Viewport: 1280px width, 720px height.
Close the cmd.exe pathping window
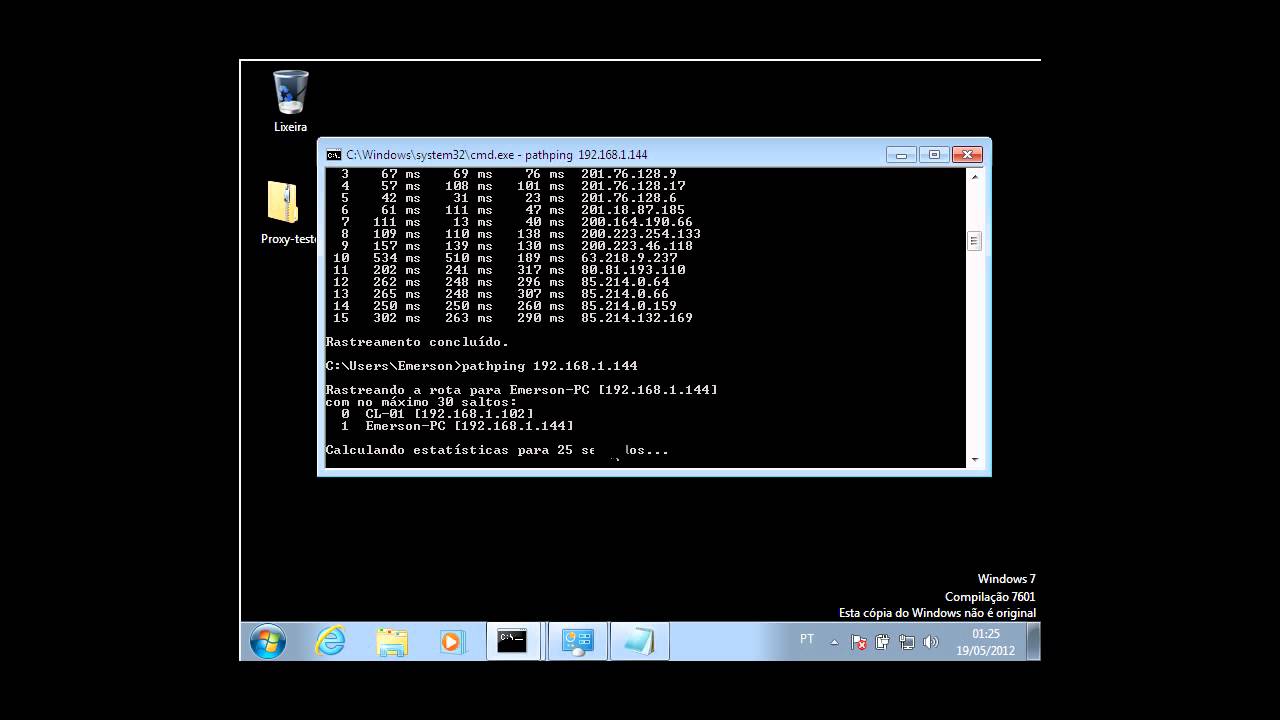967,155
